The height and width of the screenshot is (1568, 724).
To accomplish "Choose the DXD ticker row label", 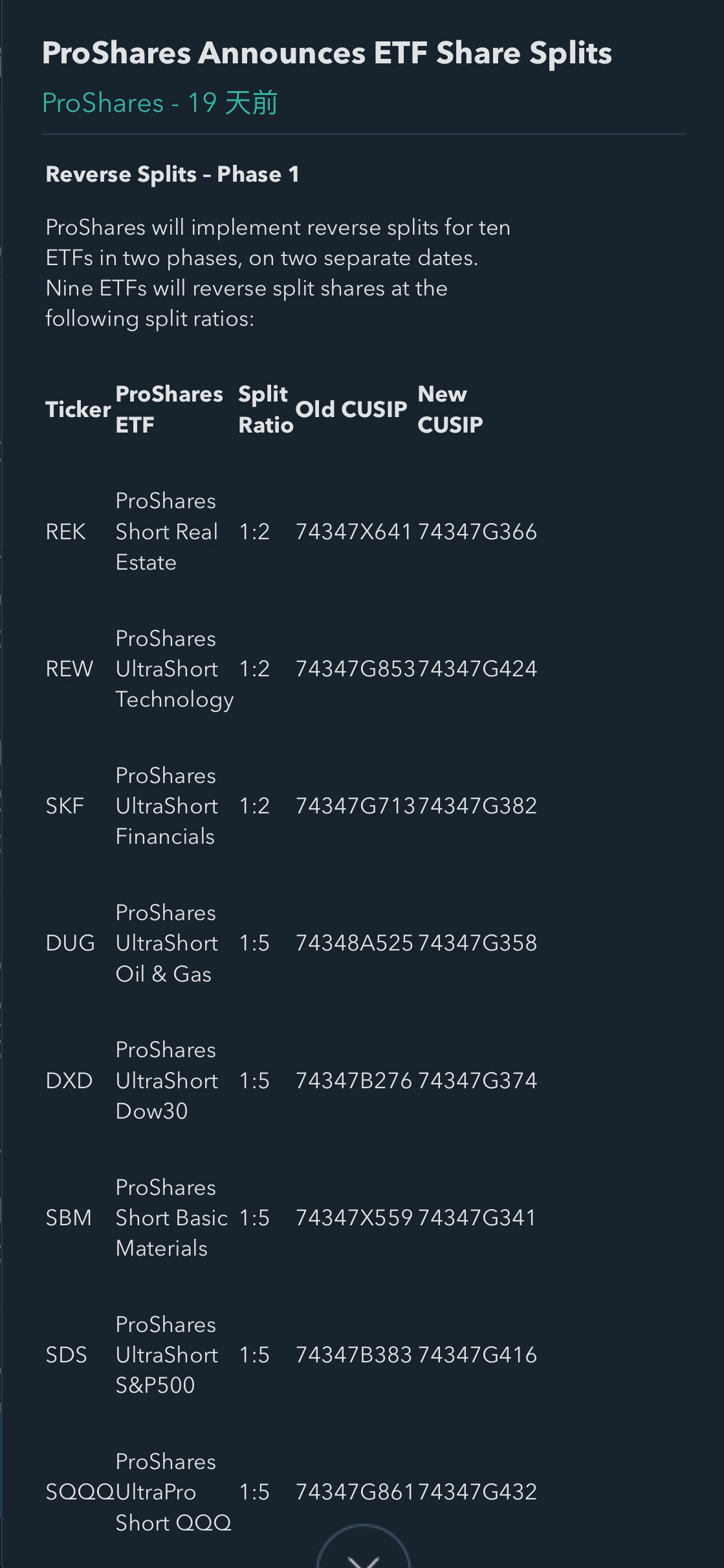I will [x=69, y=1080].
